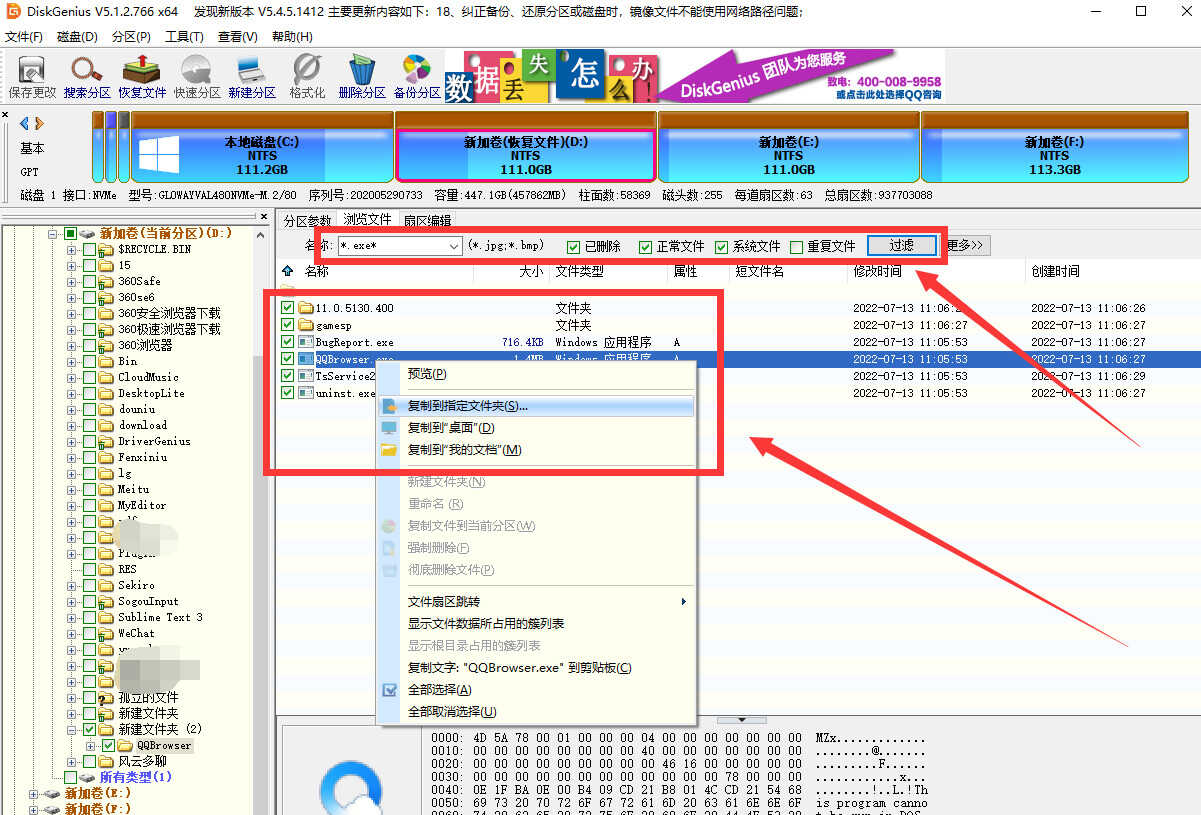This screenshot has width=1201, height=815.
Task: Check the 360Safe folder checkbox in tree
Action: click(x=89, y=281)
